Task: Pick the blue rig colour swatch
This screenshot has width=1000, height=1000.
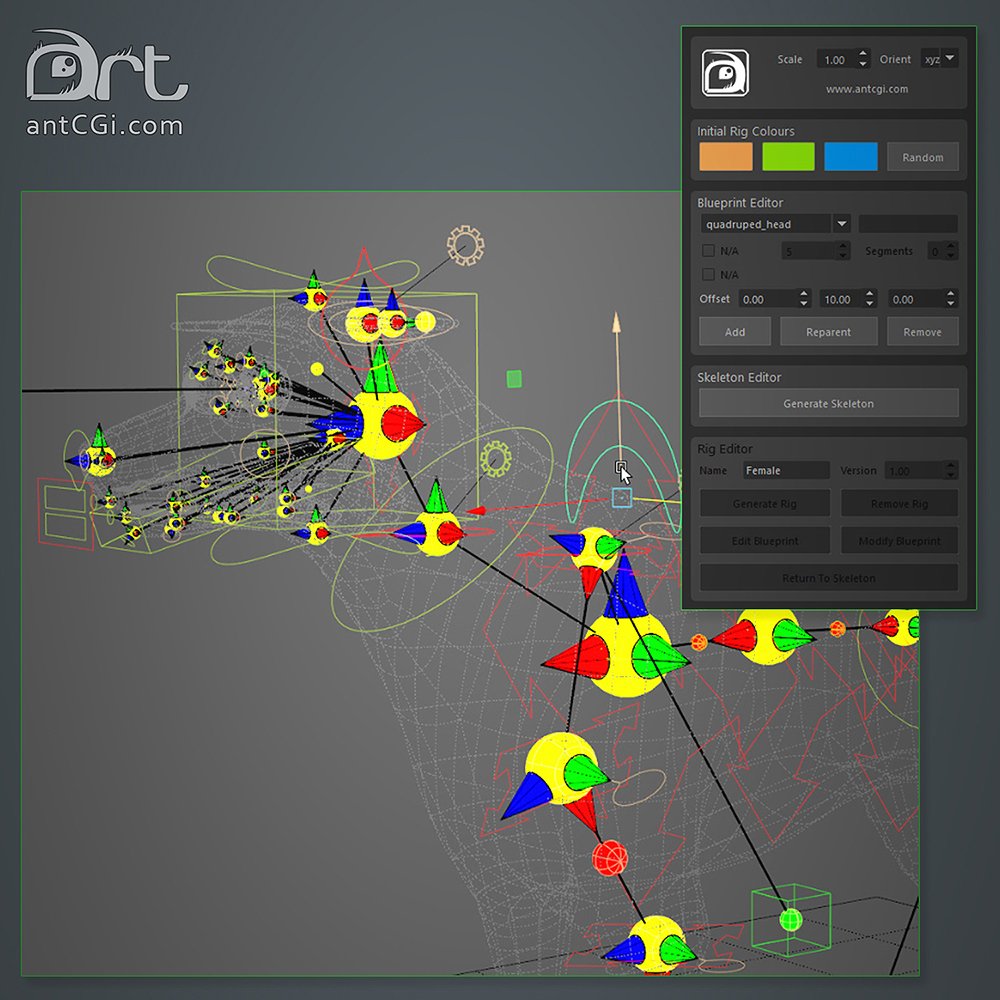Action: (x=851, y=156)
